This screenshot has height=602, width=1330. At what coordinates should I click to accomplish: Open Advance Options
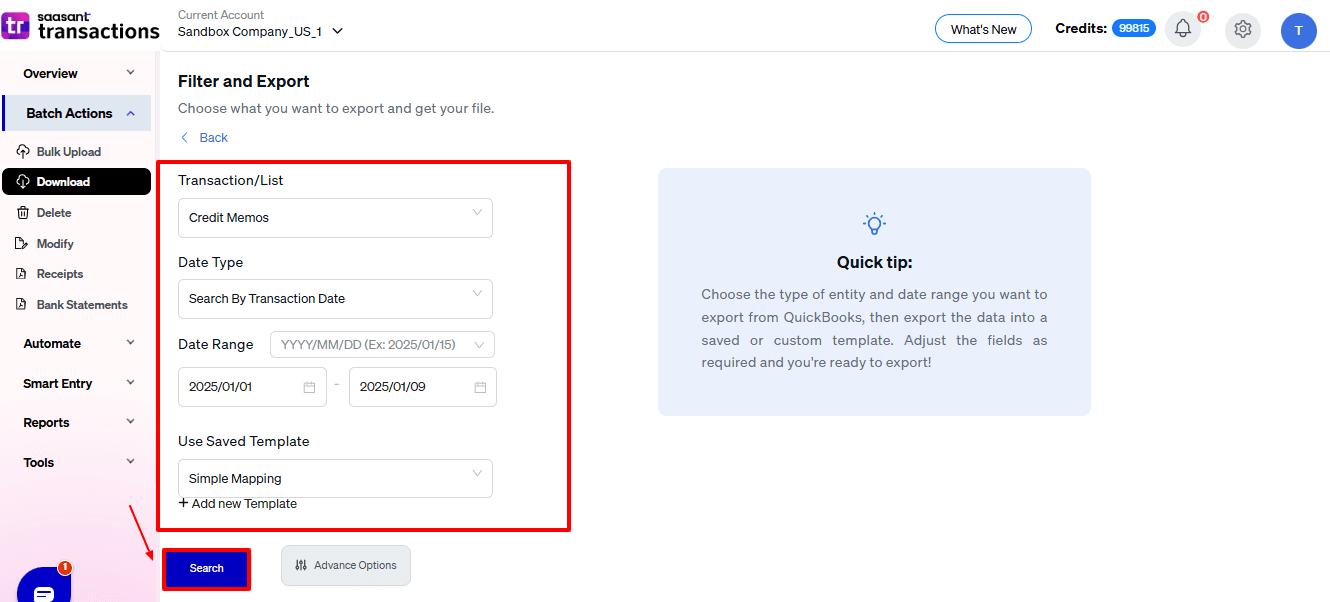click(x=346, y=566)
